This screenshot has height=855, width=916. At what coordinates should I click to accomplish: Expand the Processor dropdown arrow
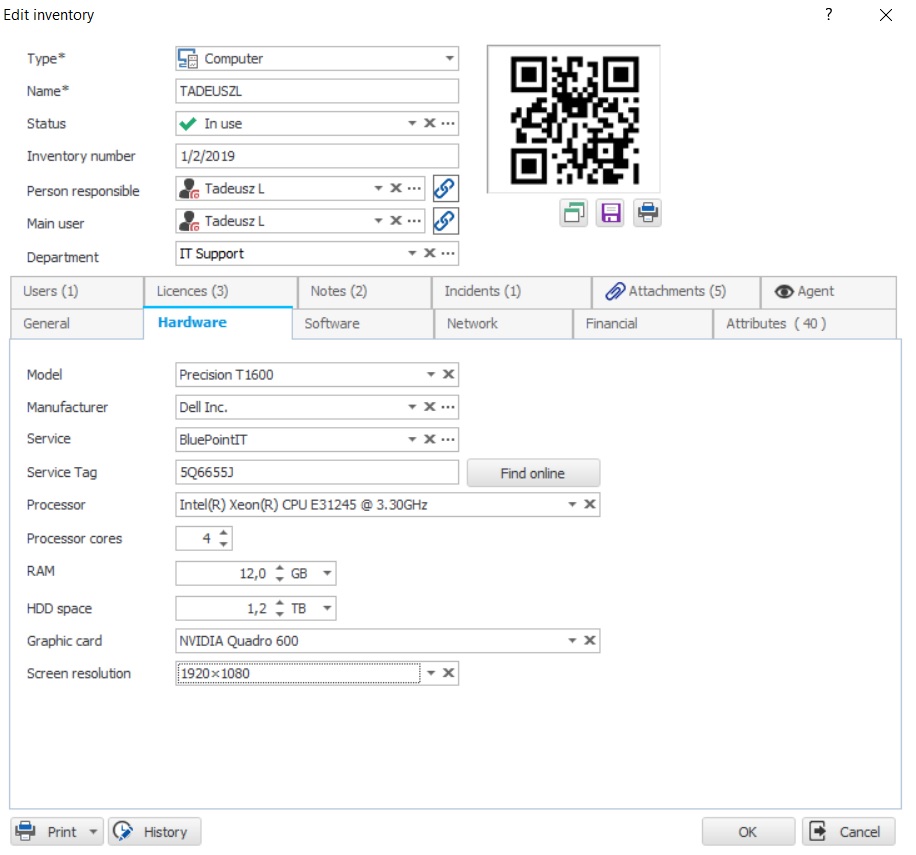coord(572,504)
